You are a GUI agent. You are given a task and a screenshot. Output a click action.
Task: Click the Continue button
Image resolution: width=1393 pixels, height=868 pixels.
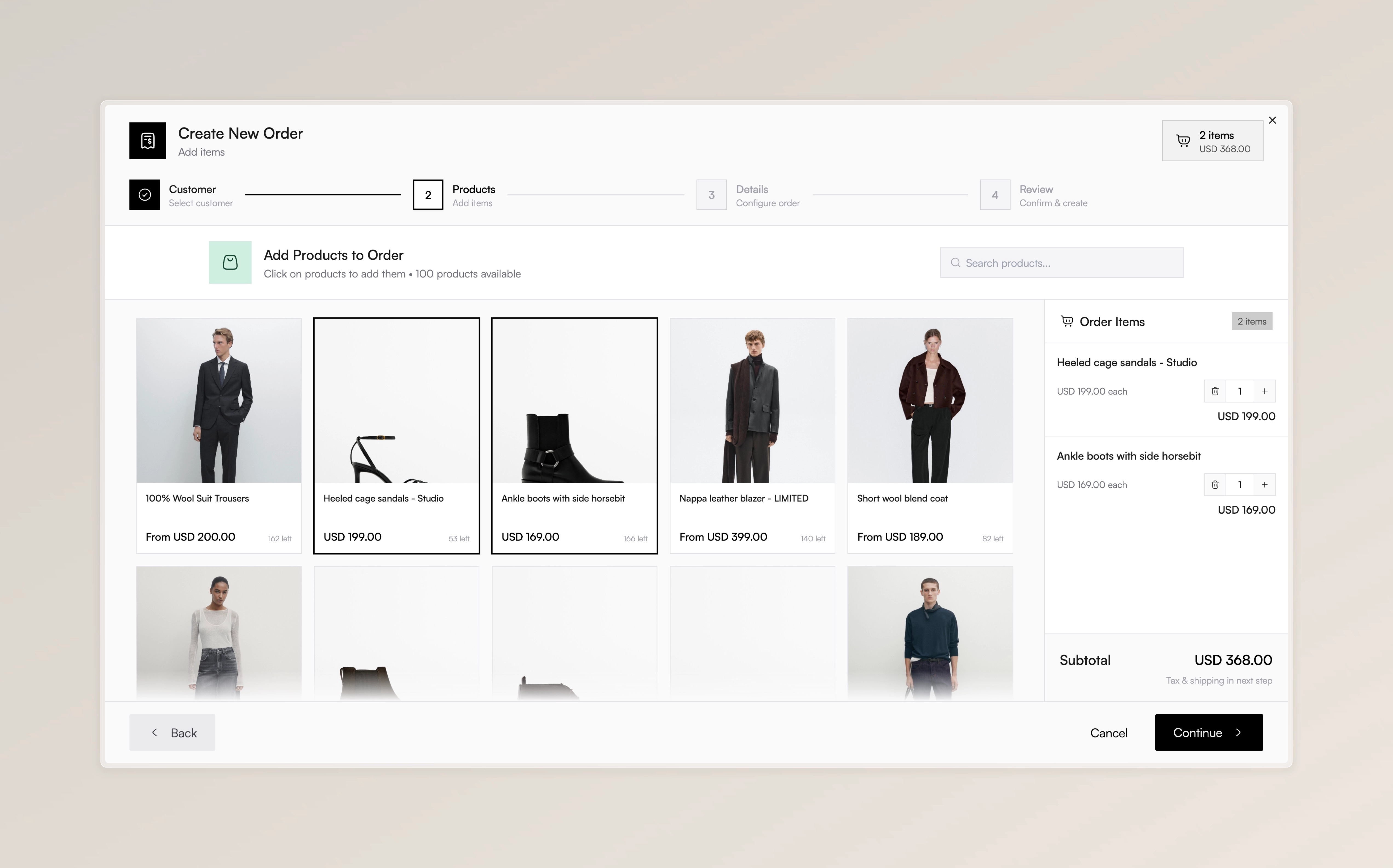click(x=1208, y=733)
